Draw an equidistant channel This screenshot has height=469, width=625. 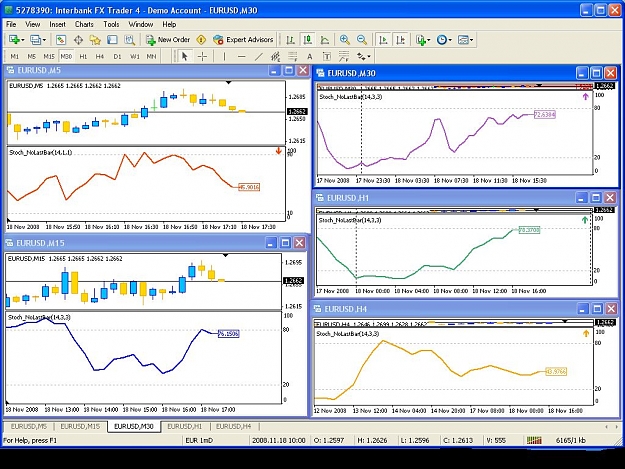(275, 56)
